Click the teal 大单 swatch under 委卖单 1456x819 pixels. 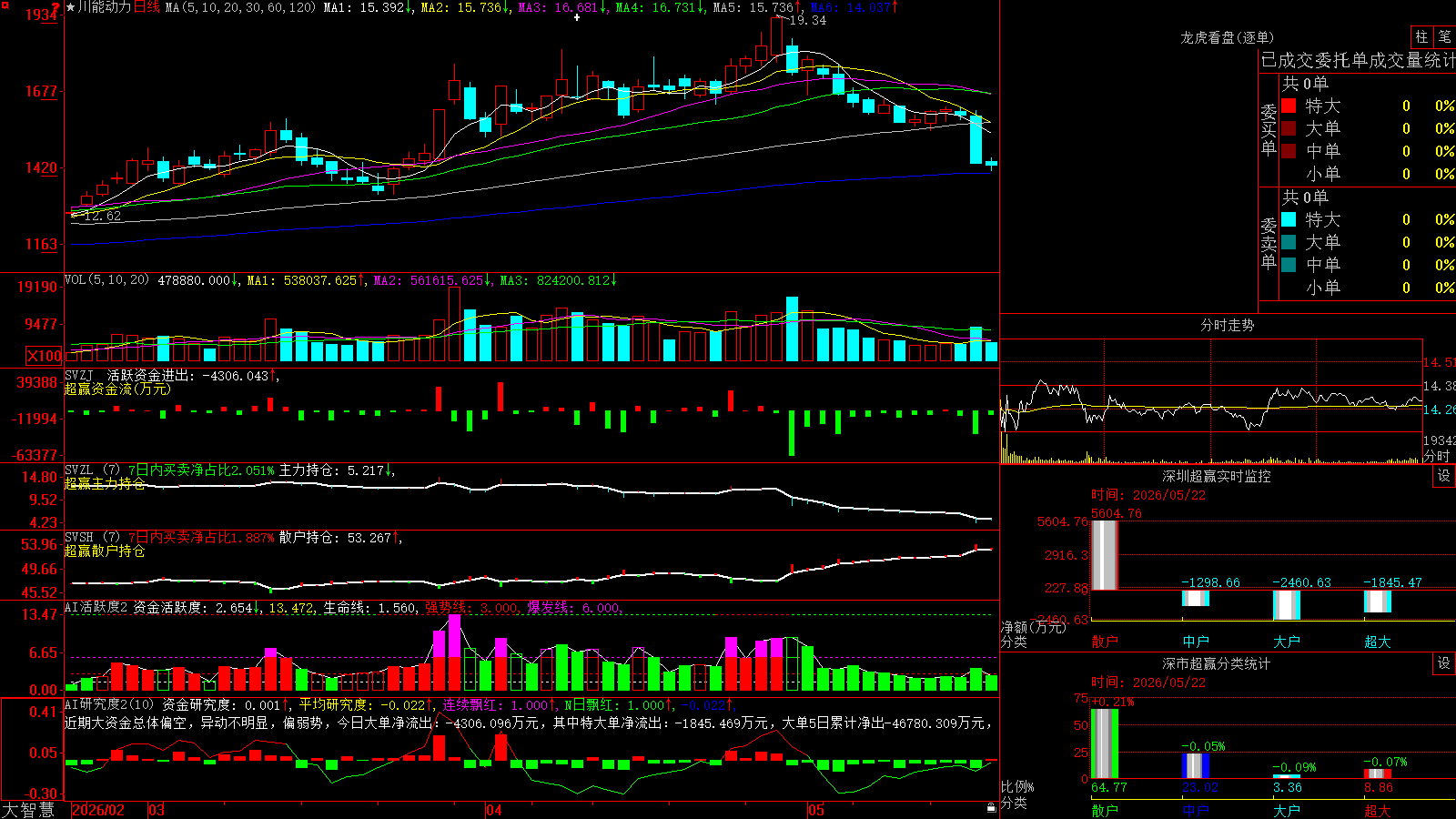(1289, 242)
